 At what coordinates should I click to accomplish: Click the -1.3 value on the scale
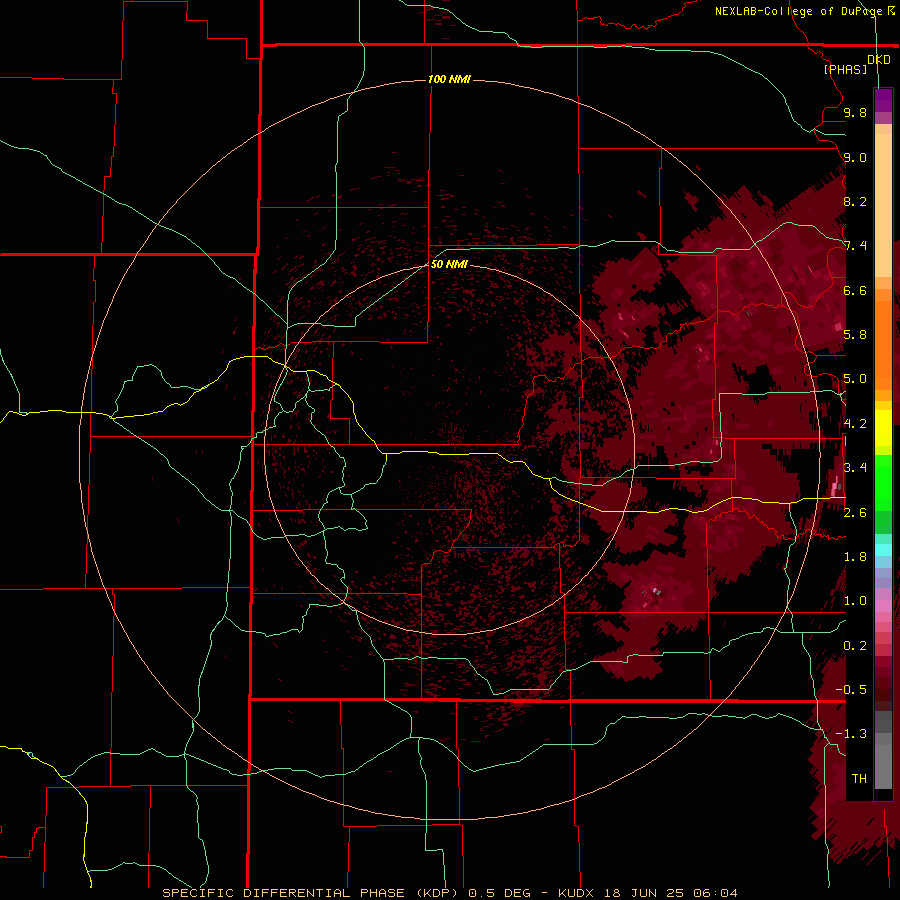pyautogui.click(x=852, y=734)
